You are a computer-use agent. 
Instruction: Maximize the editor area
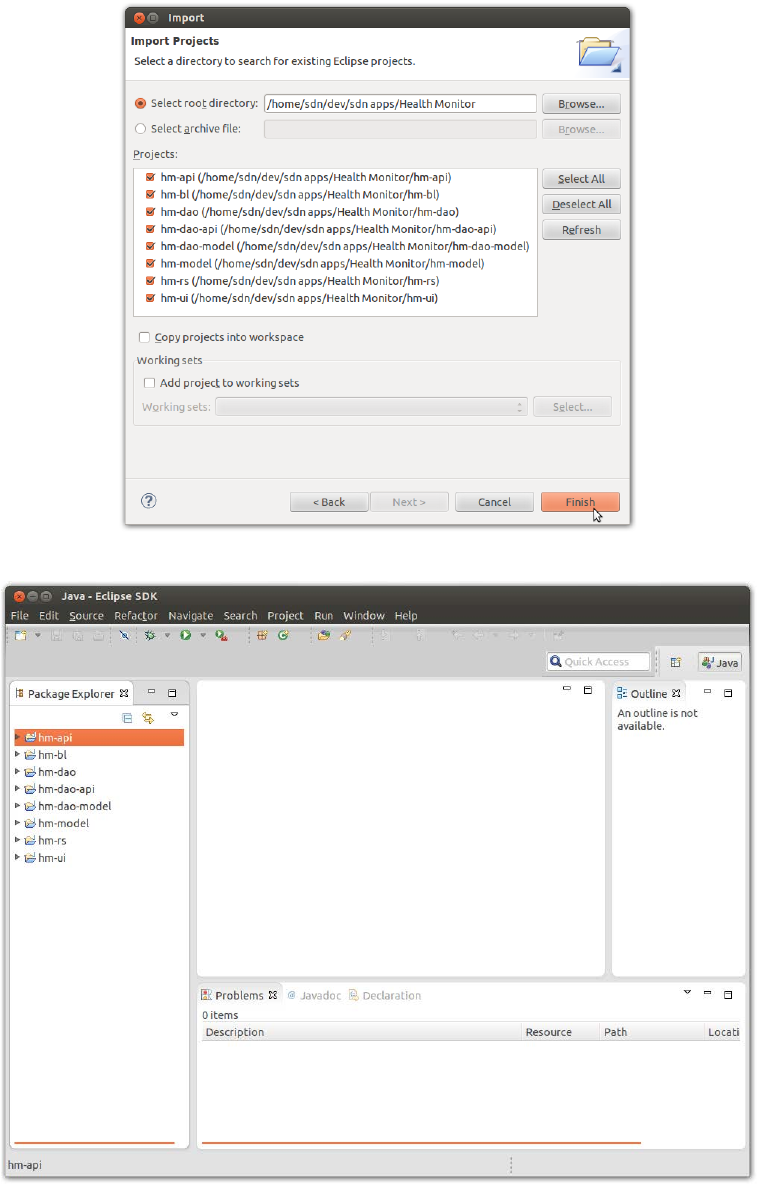pos(588,689)
